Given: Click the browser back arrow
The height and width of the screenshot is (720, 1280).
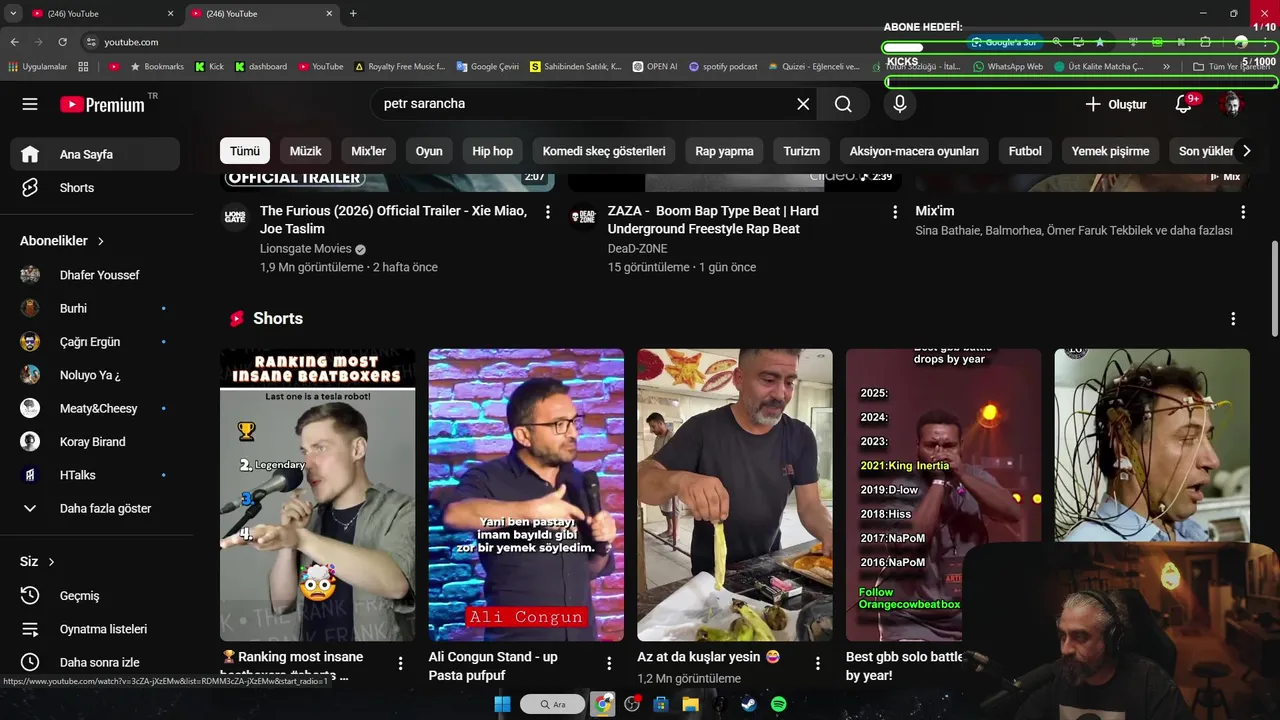Looking at the screenshot, I should click(x=14, y=42).
